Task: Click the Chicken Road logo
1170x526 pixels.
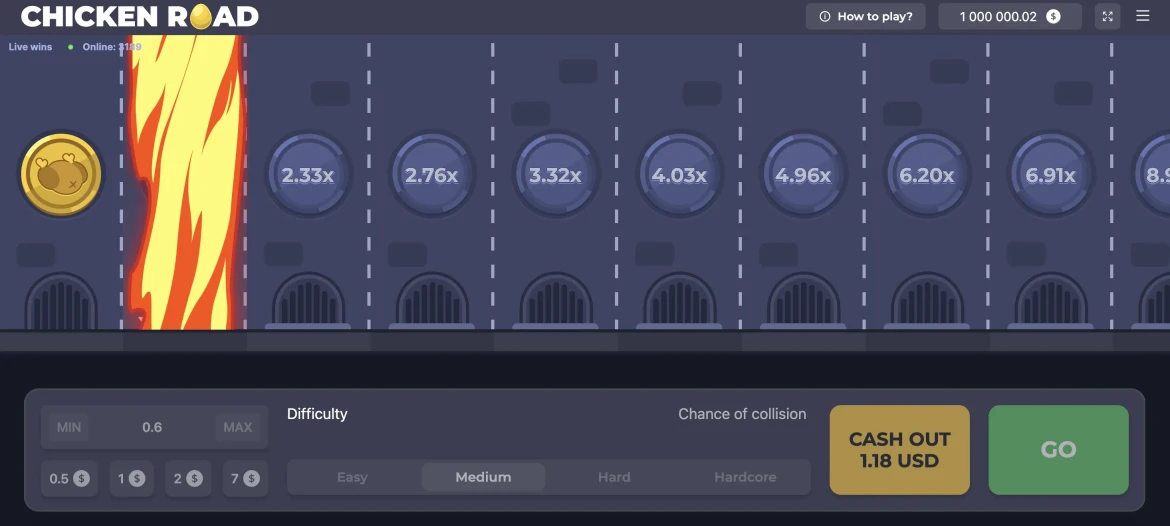Action: pos(140,16)
